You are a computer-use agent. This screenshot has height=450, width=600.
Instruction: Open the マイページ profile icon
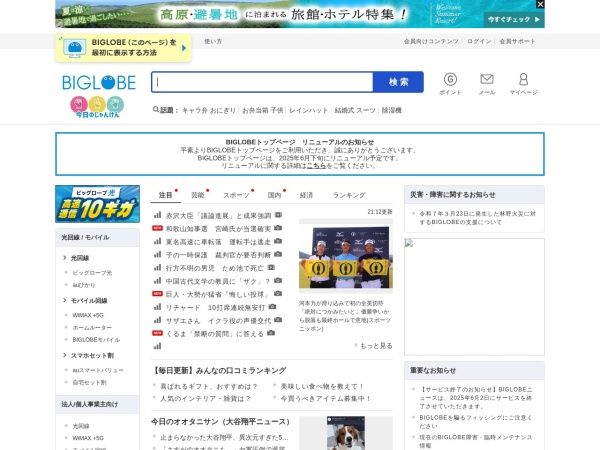pos(523,84)
